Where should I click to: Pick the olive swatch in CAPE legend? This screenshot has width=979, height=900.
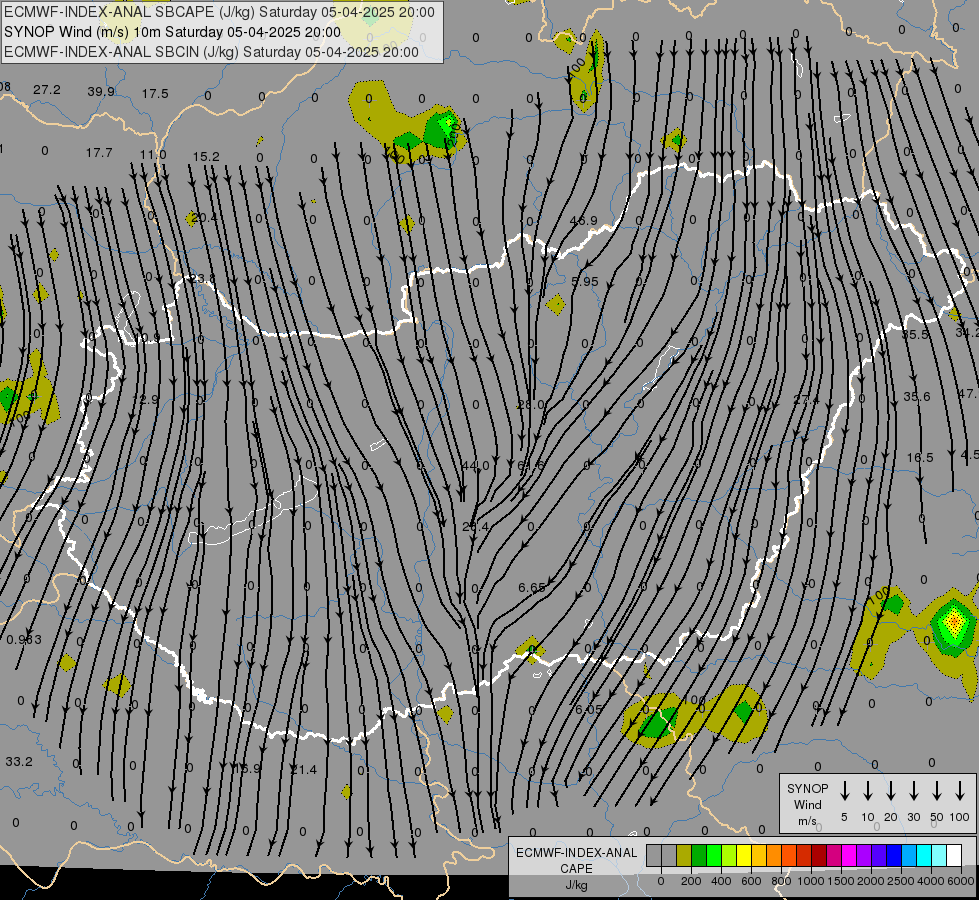(684, 856)
